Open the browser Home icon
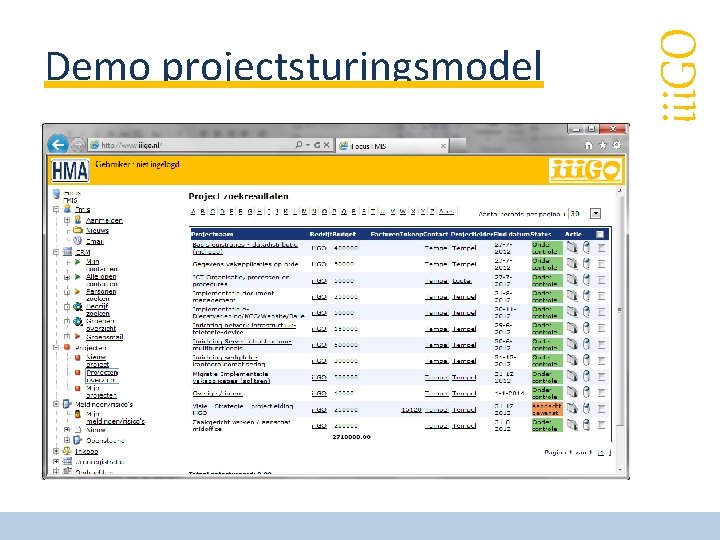The image size is (720, 540). coord(588,145)
